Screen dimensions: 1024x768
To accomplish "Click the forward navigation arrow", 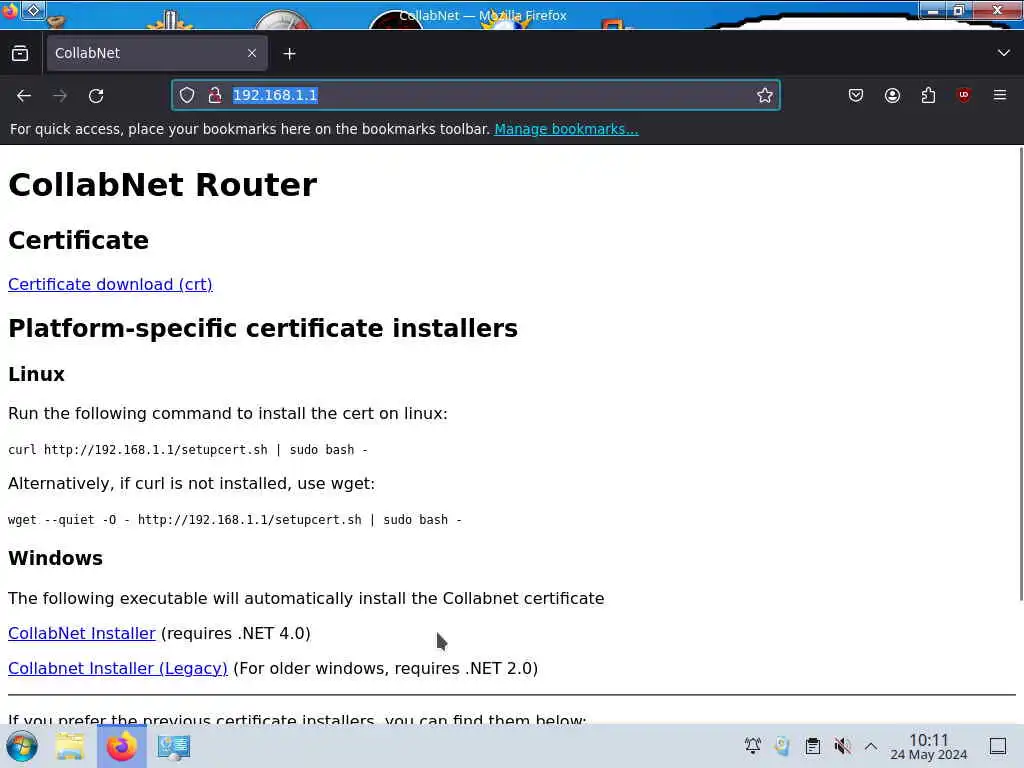I will [x=60, y=96].
